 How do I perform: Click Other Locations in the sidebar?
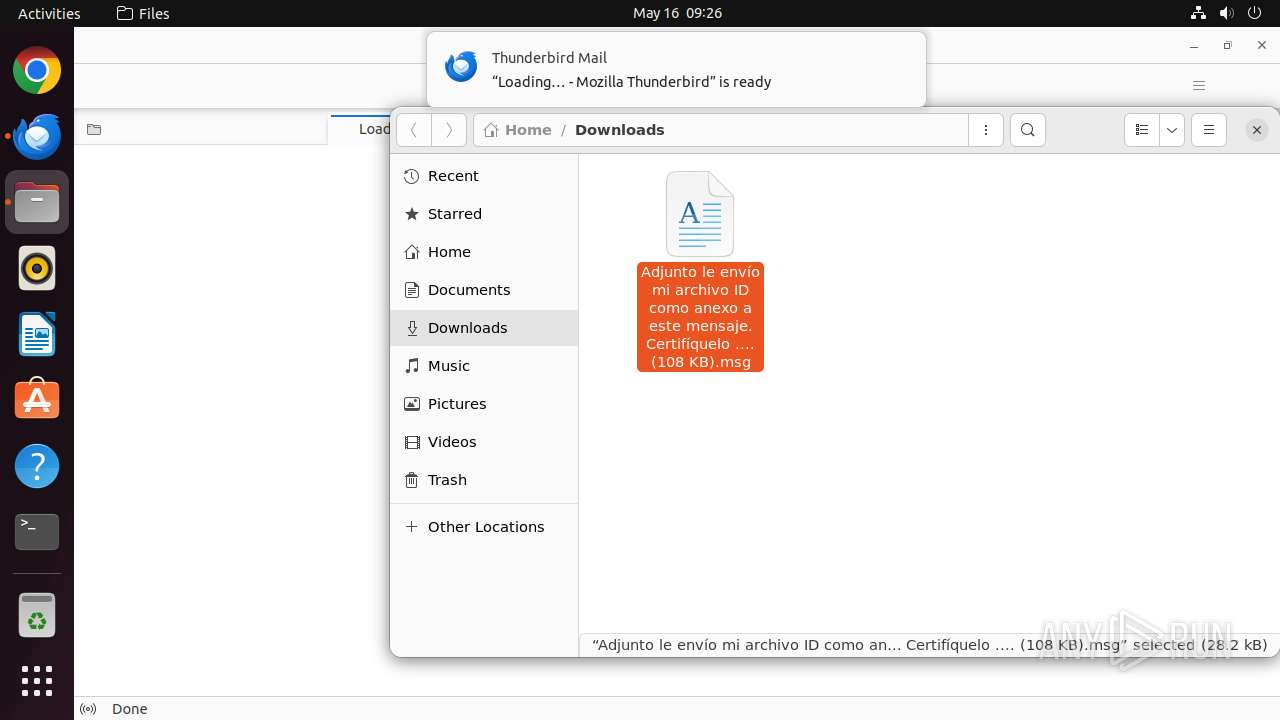coord(484,527)
